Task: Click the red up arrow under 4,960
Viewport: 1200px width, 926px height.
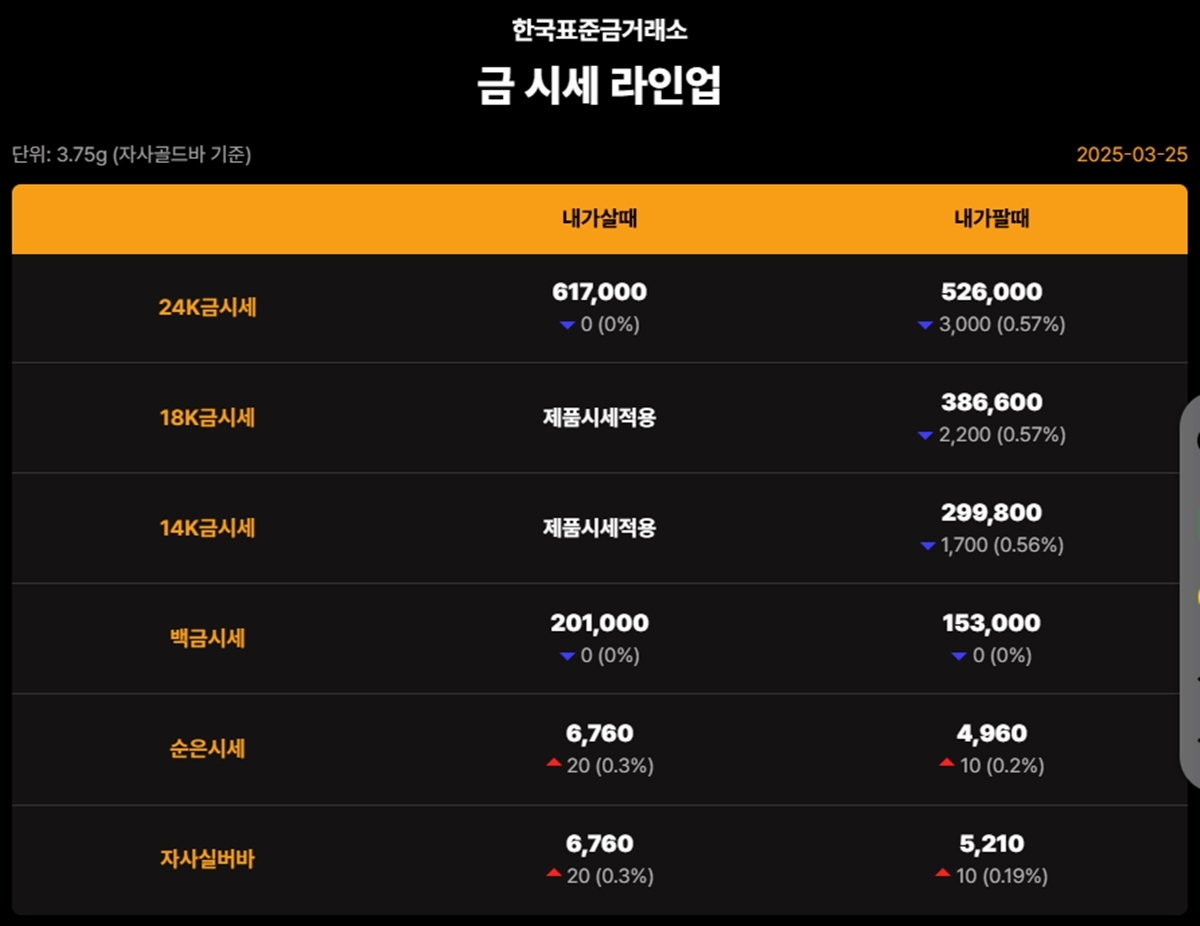Action: [x=946, y=764]
